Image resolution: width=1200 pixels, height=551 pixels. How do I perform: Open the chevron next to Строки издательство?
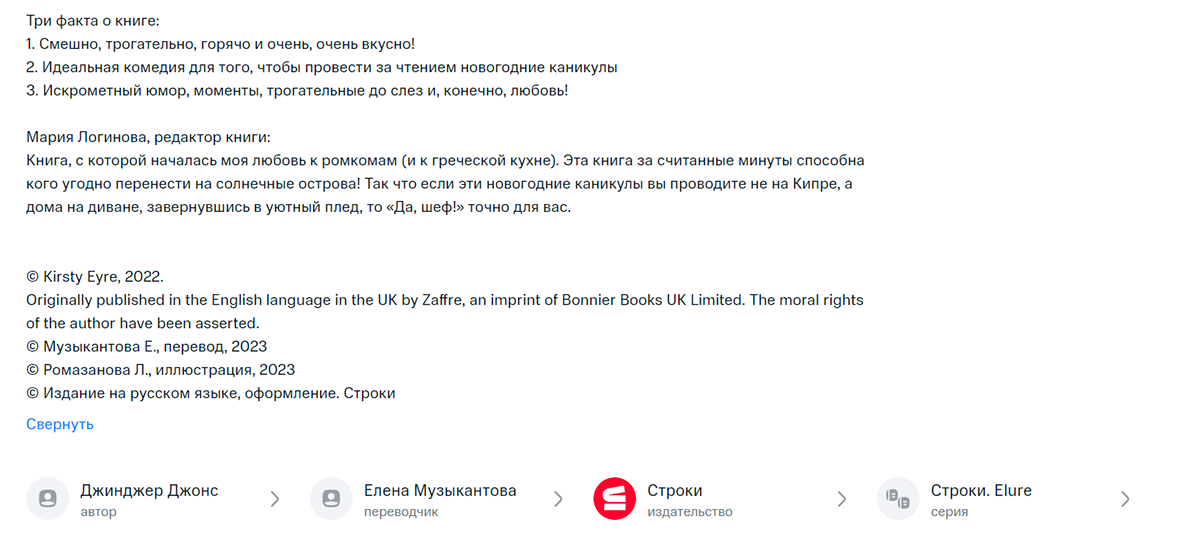coord(842,499)
